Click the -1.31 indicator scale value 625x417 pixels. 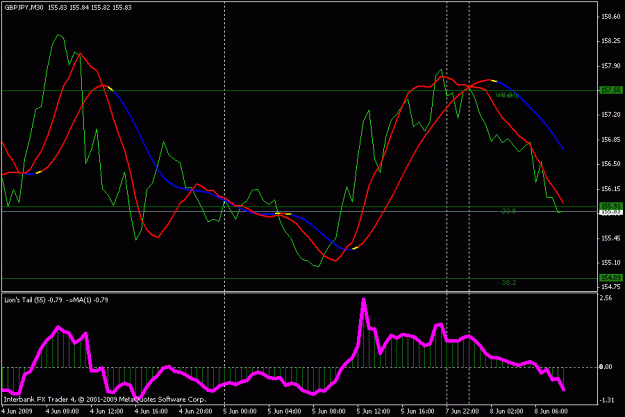click(x=607, y=400)
